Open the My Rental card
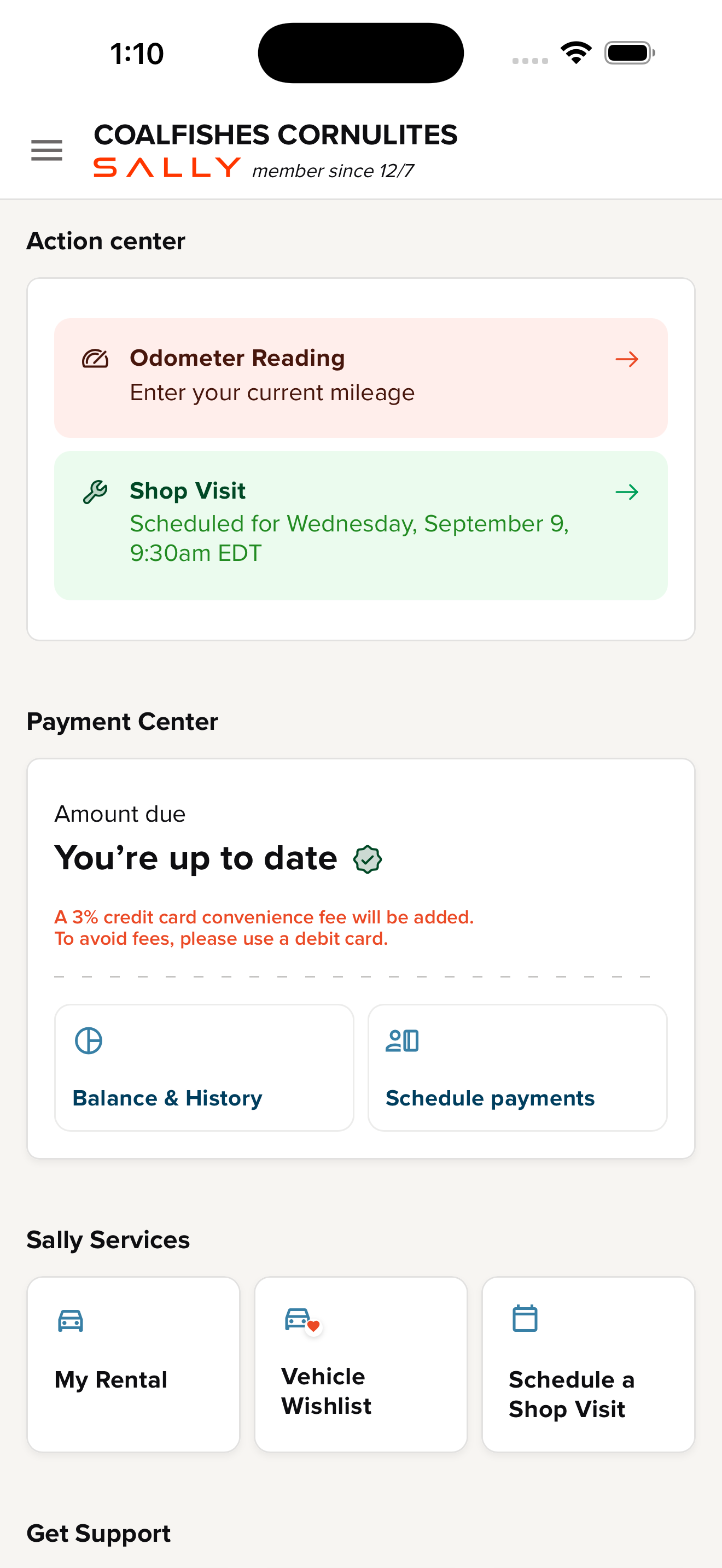This screenshot has width=722, height=1568. [x=133, y=1364]
